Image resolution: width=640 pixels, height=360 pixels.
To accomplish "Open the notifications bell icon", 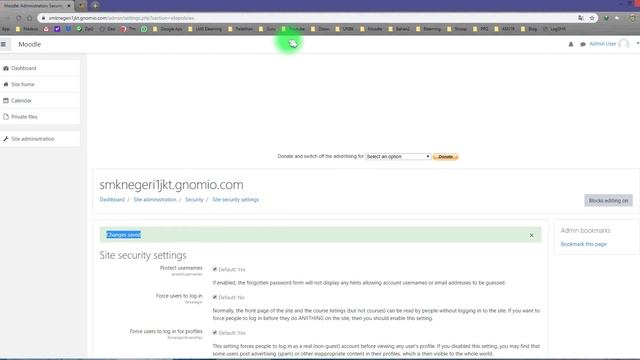I will tap(571, 44).
